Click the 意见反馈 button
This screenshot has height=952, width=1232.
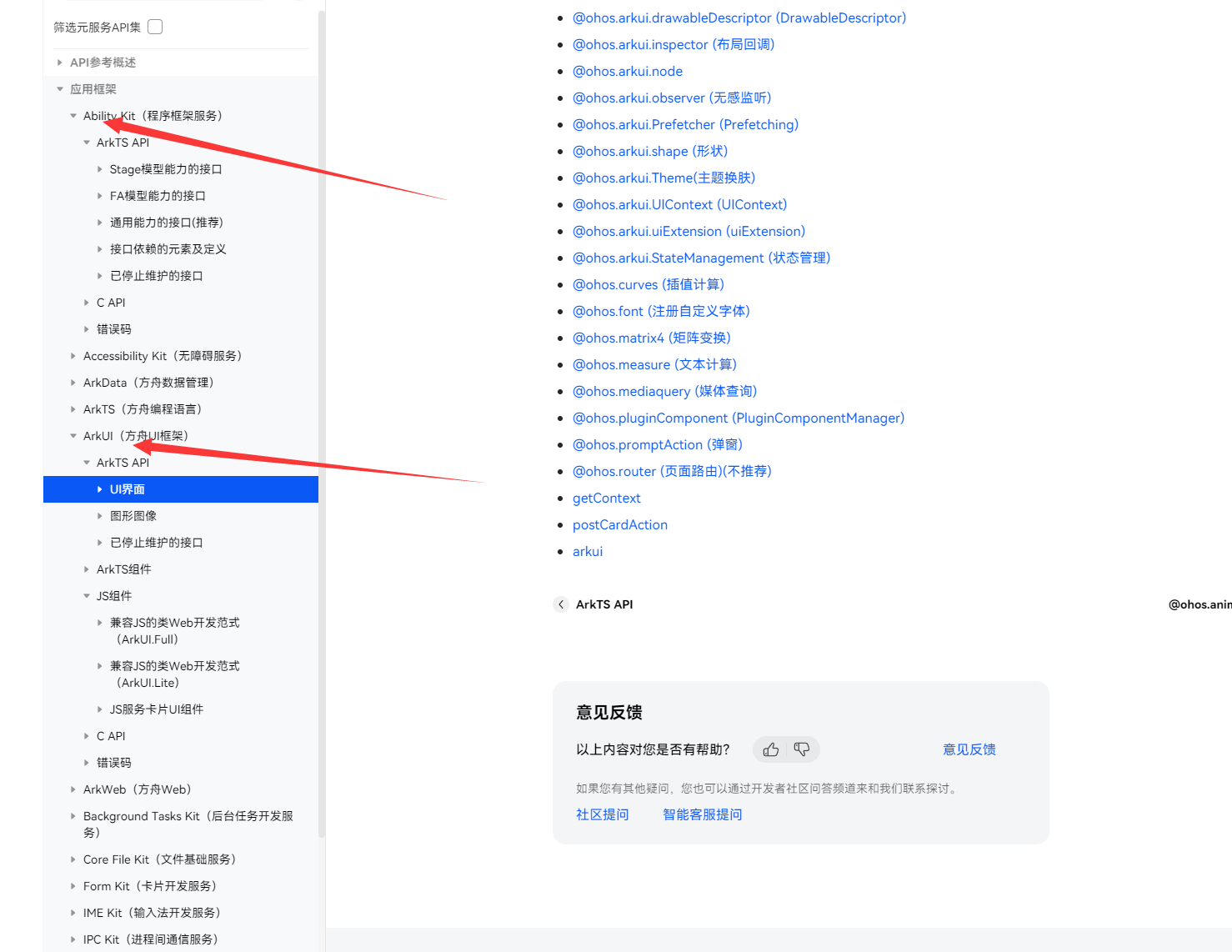969,749
